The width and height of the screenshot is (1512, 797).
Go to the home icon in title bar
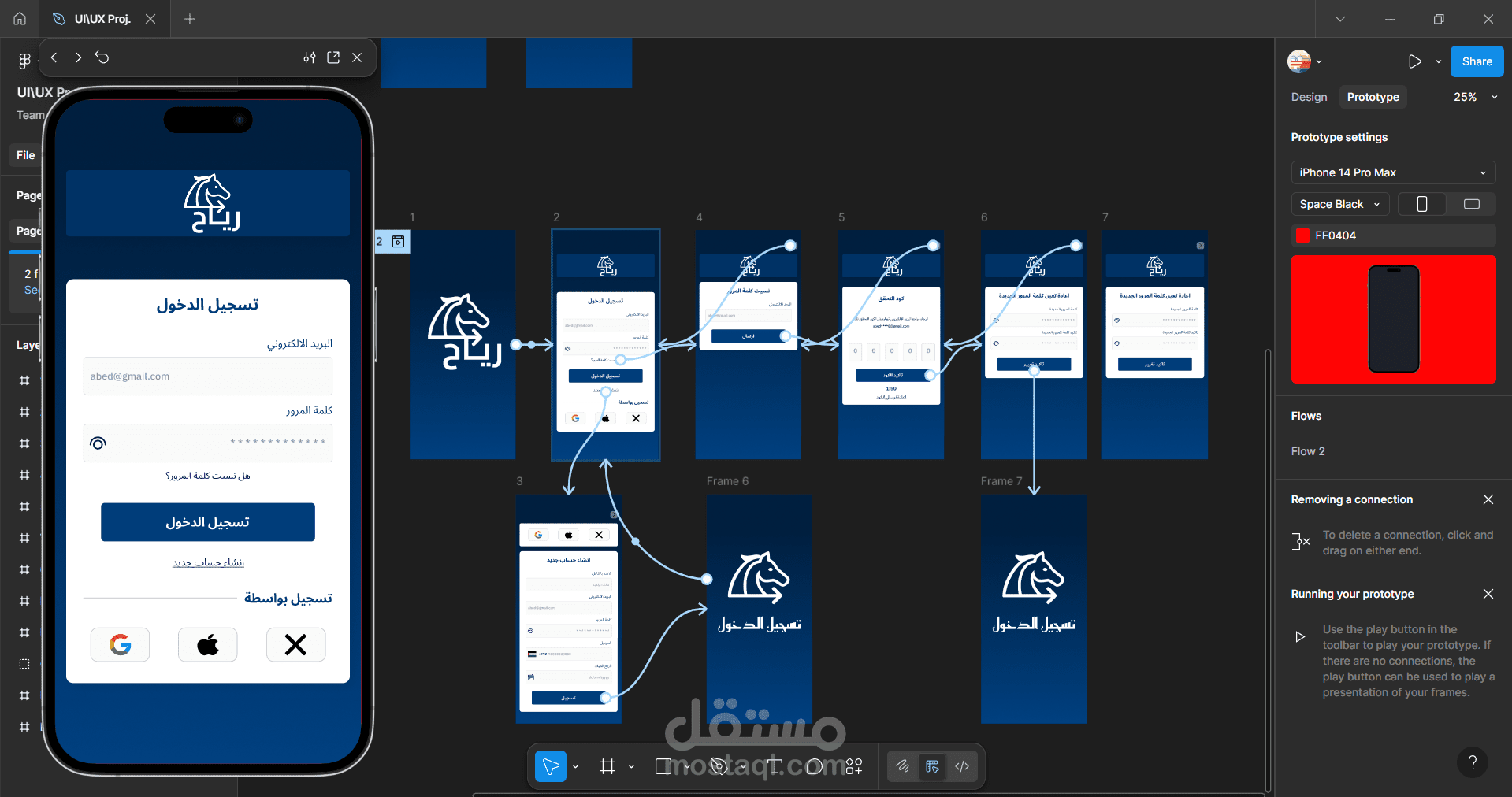20,19
